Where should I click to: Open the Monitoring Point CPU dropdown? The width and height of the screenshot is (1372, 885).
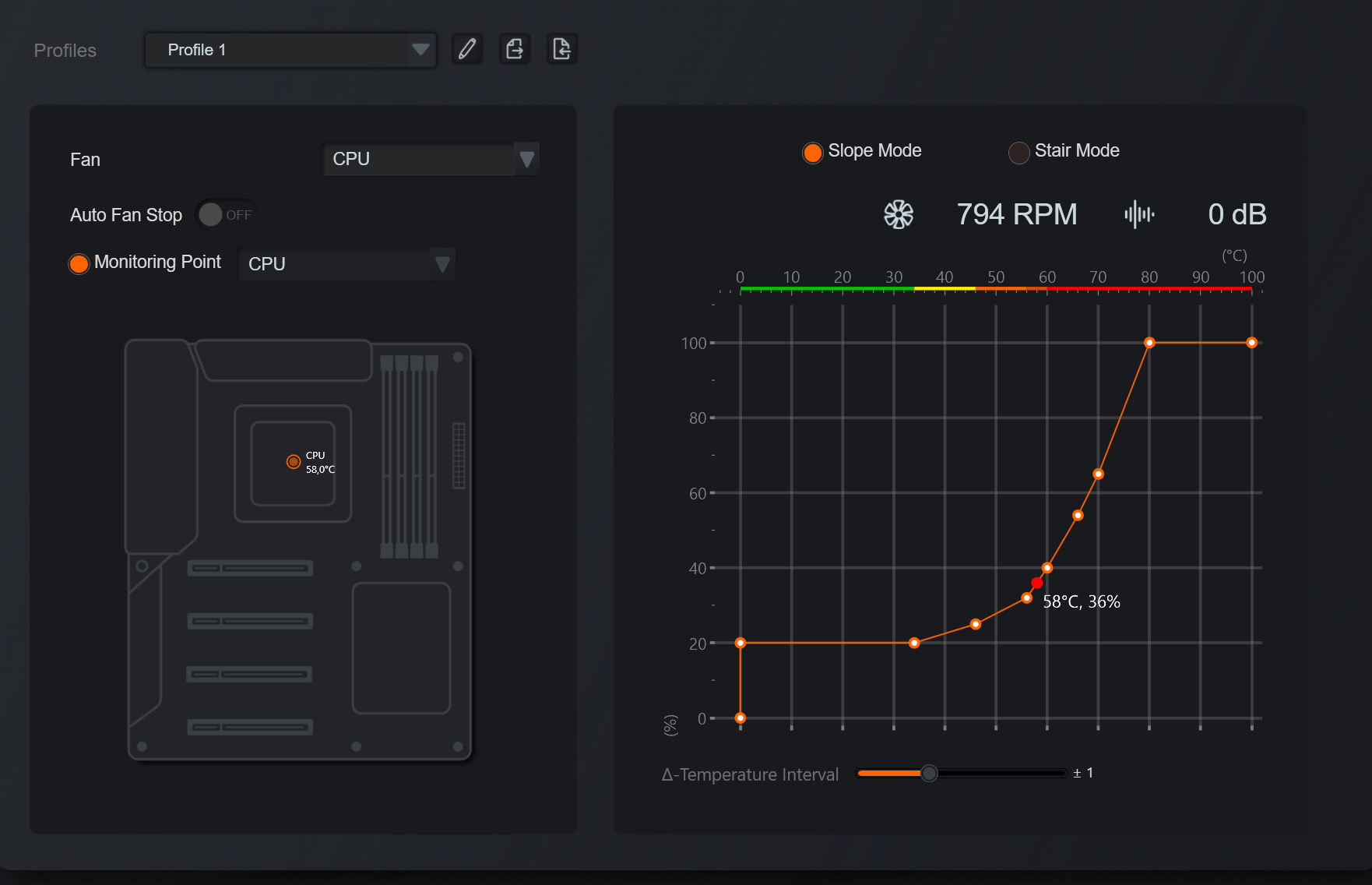(x=346, y=264)
